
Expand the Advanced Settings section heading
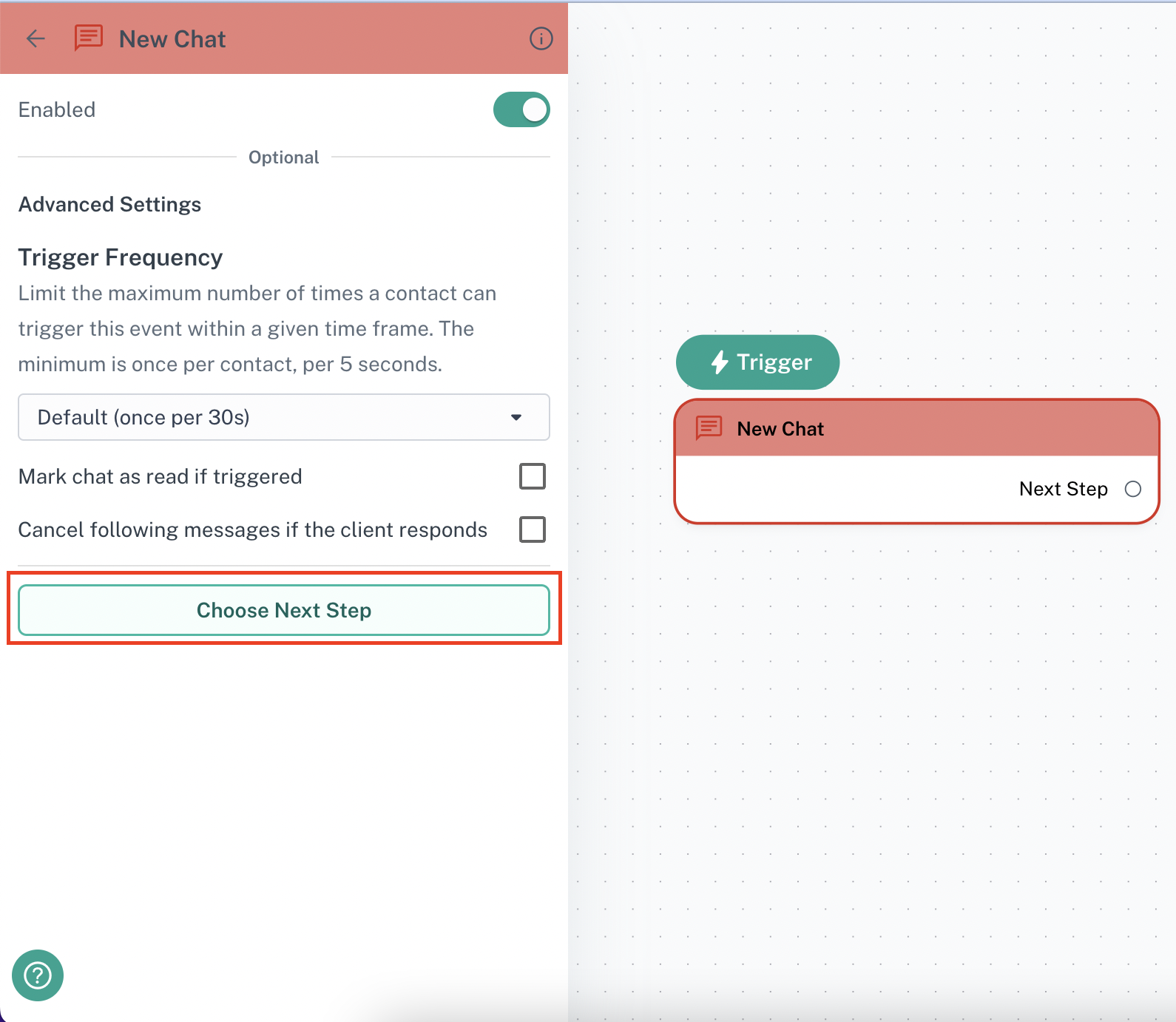[x=109, y=204]
